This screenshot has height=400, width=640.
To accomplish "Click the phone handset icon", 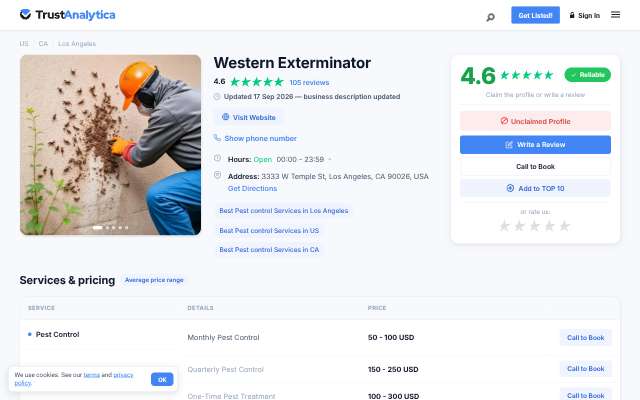I will 217,138.
